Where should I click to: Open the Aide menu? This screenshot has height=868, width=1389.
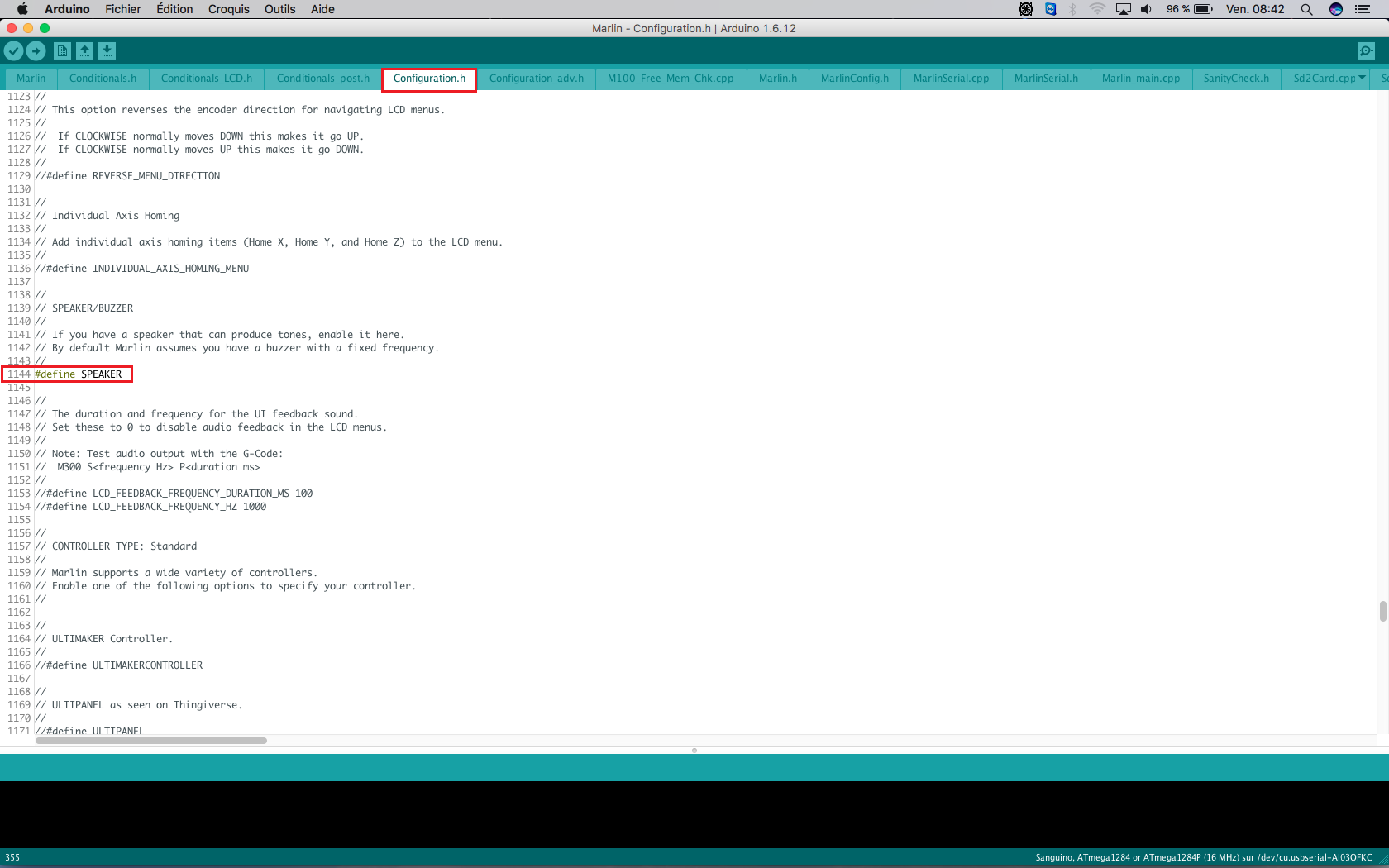[x=322, y=9]
